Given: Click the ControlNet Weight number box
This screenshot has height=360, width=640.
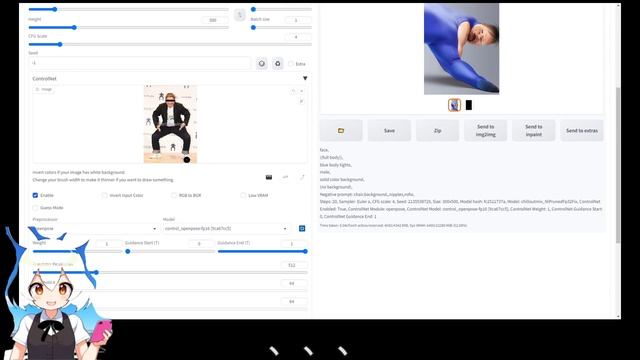Looking at the screenshot, I should click(x=109, y=244).
